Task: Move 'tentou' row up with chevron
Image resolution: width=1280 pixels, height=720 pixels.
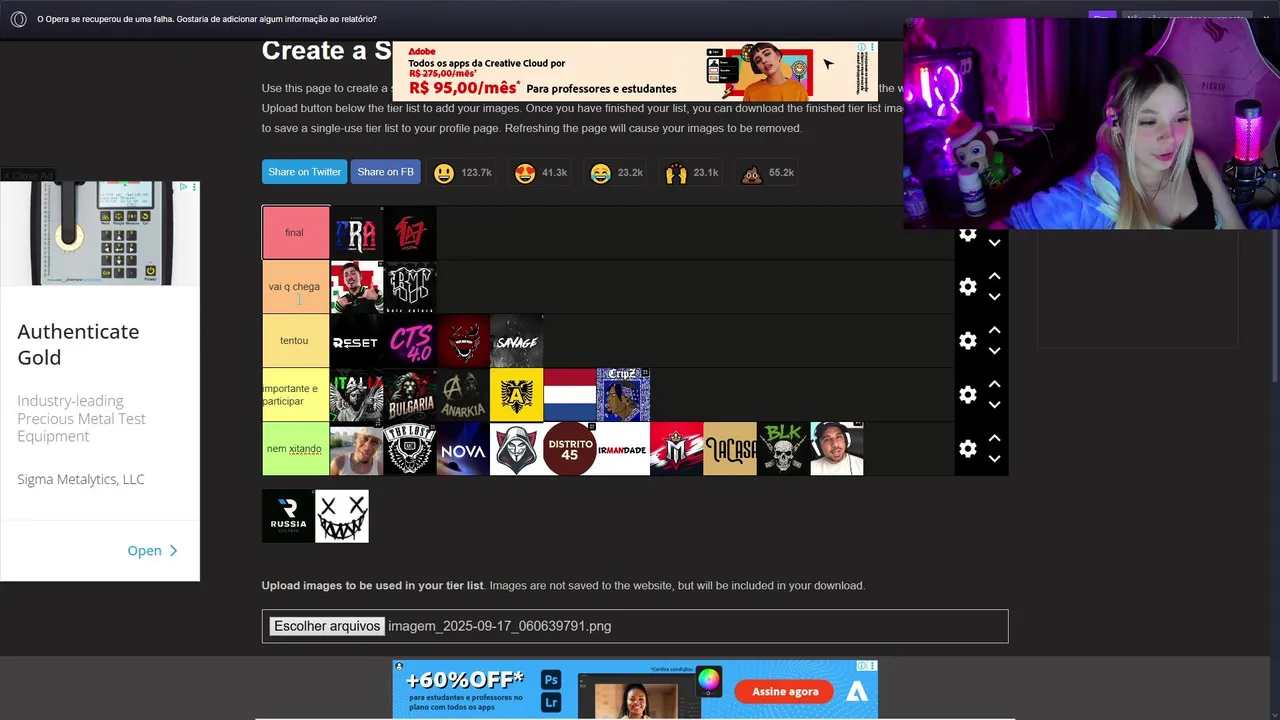Action: 994,331
